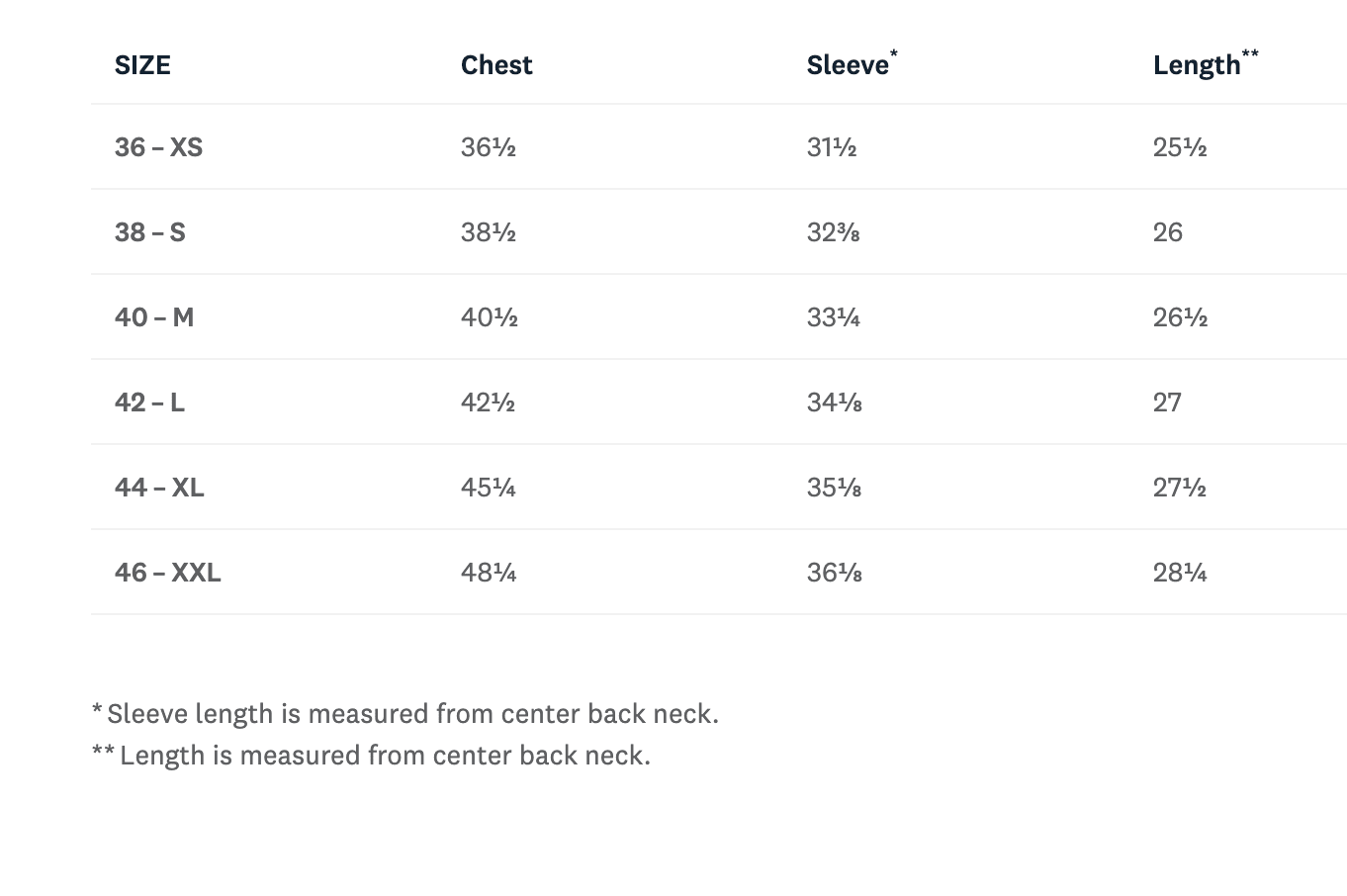Click the SIZE column header
1347x896 pixels.
click(x=142, y=65)
